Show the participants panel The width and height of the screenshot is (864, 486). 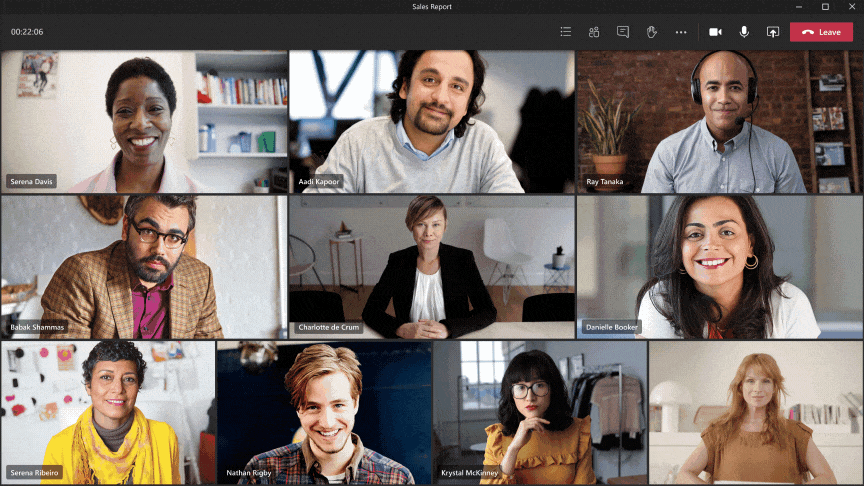click(594, 32)
